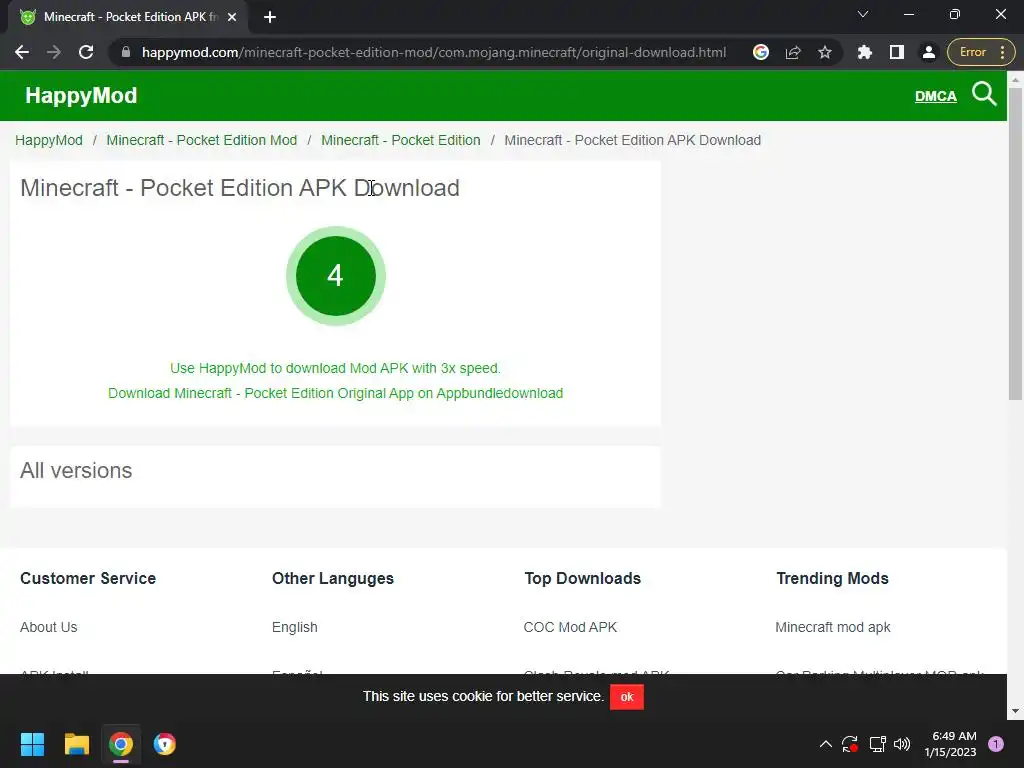1024x768 pixels.
Task: Open the DMCA link
Action: [x=935, y=96]
